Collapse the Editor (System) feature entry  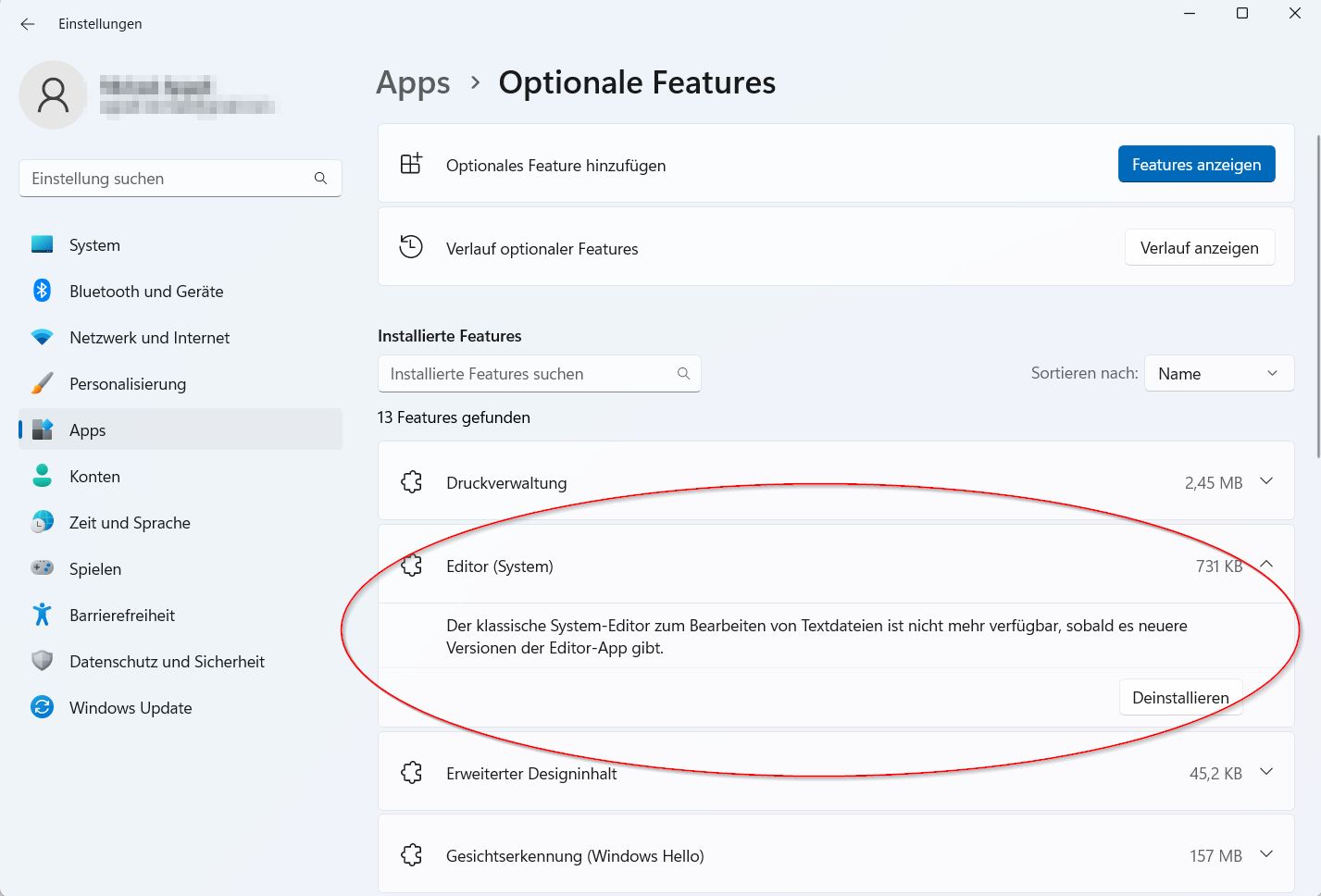(x=1266, y=565)
